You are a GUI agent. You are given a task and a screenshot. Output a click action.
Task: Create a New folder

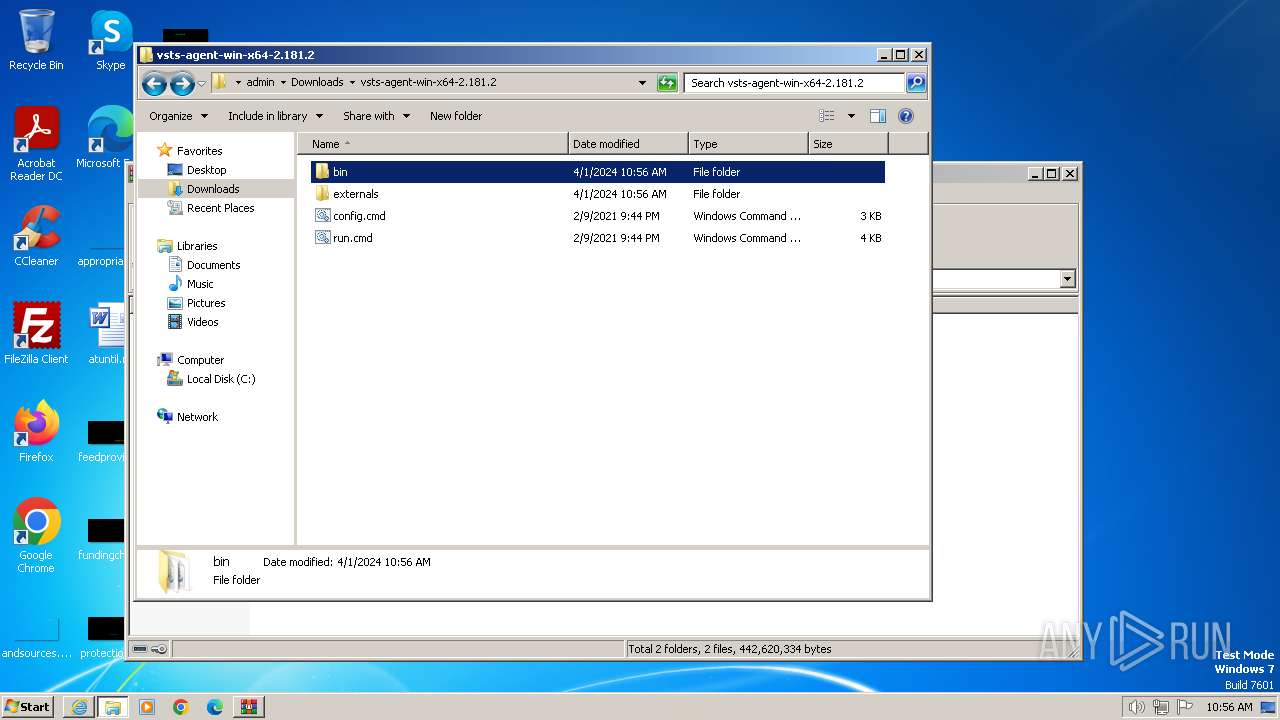[456, 116]
